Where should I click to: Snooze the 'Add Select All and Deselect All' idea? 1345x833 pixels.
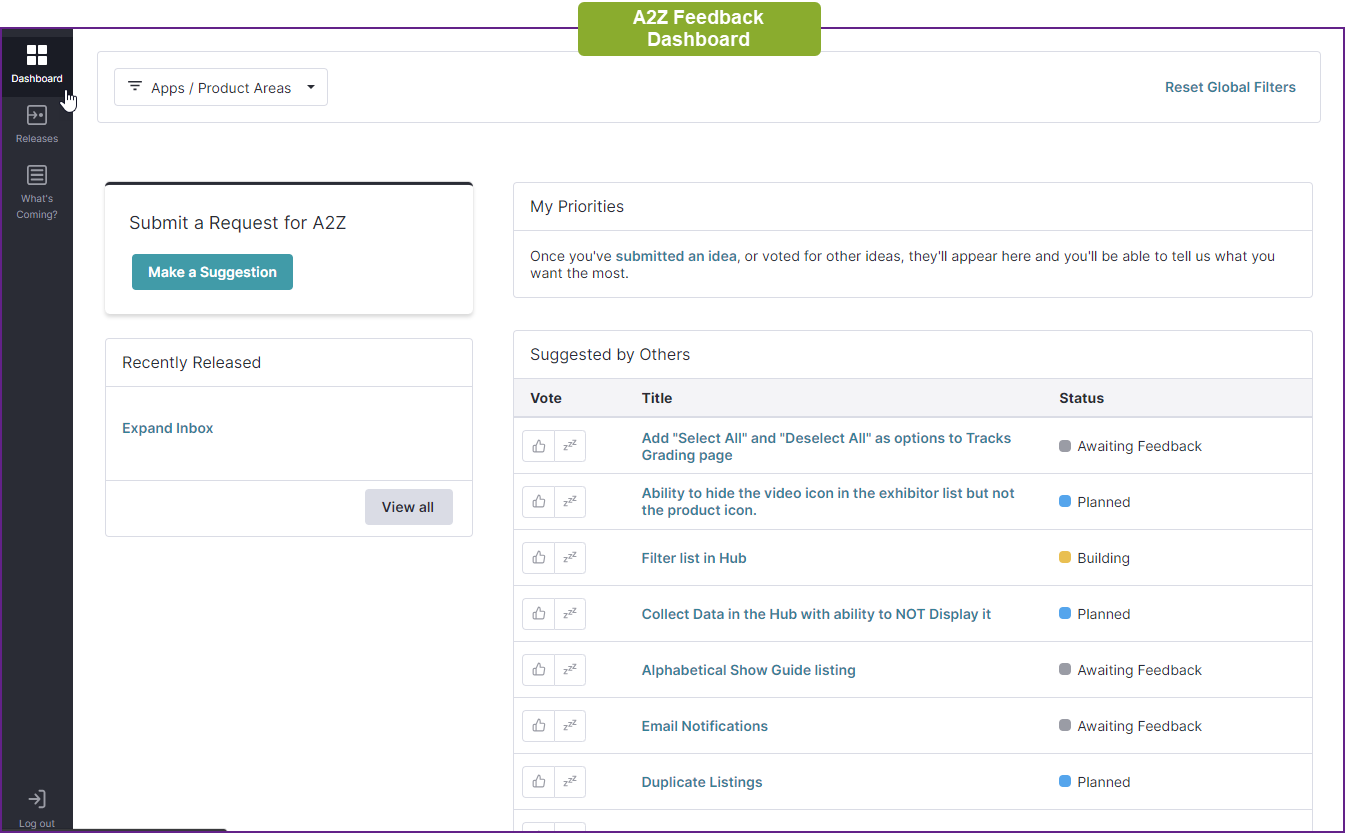point(570,446)
